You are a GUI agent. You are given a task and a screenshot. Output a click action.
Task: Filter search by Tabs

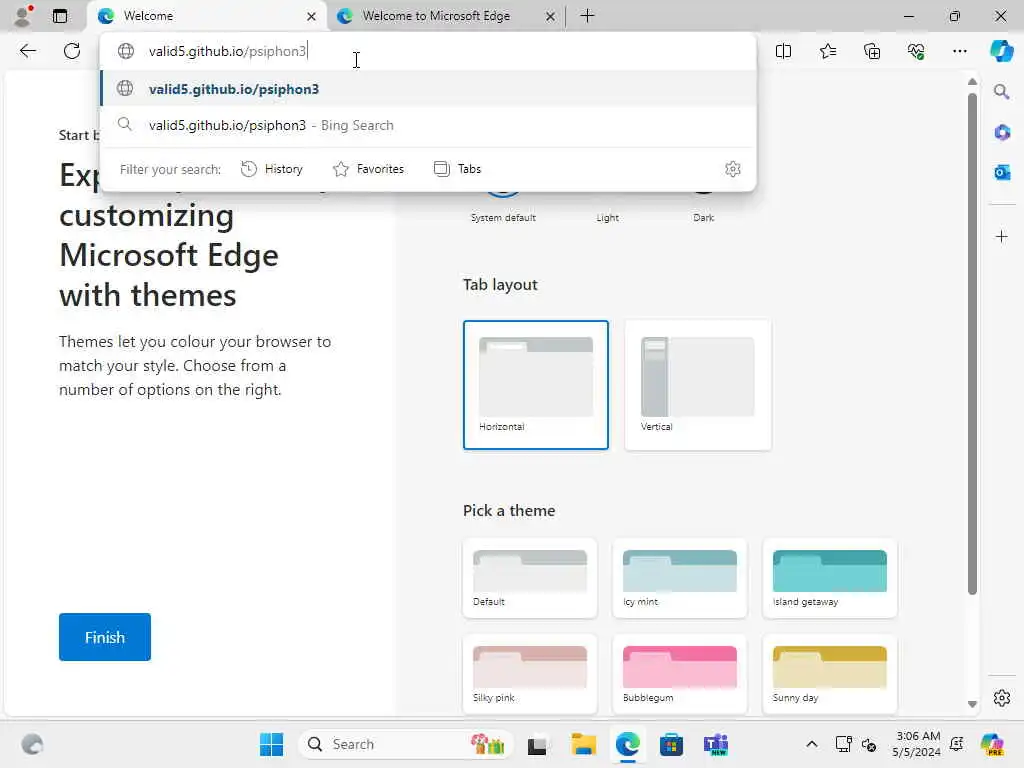[457, 169]
